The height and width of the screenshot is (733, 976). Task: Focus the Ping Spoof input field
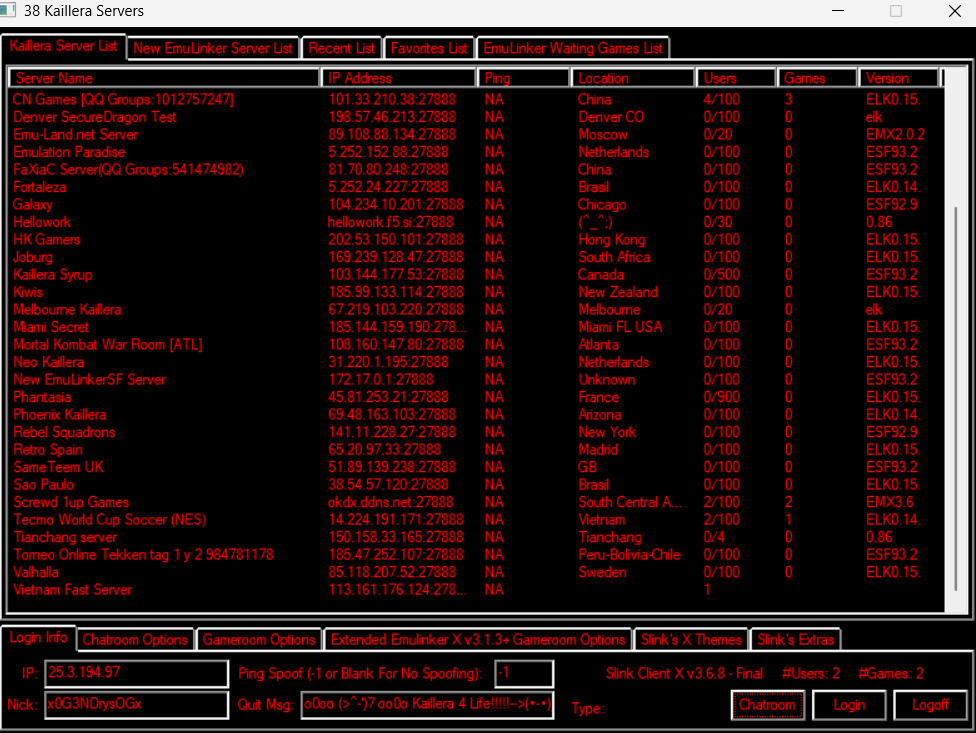(523, 673)
